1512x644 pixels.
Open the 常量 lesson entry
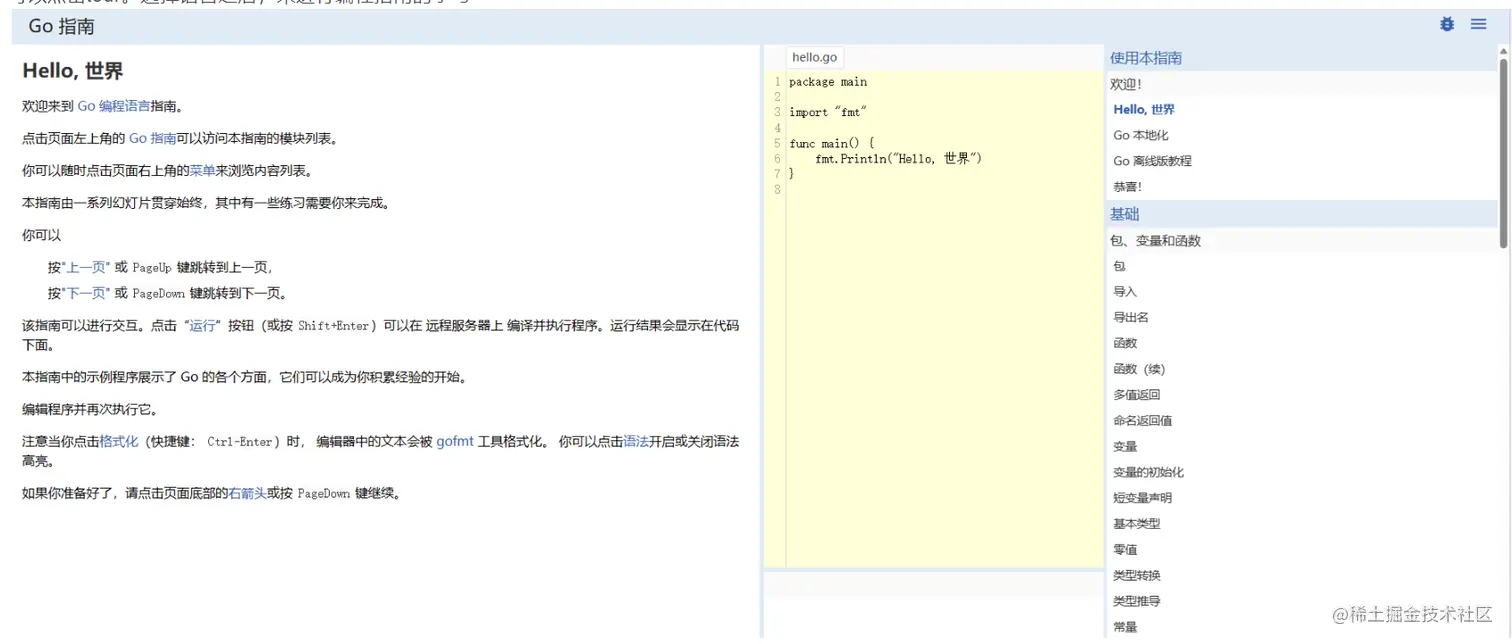point(1125,627)
